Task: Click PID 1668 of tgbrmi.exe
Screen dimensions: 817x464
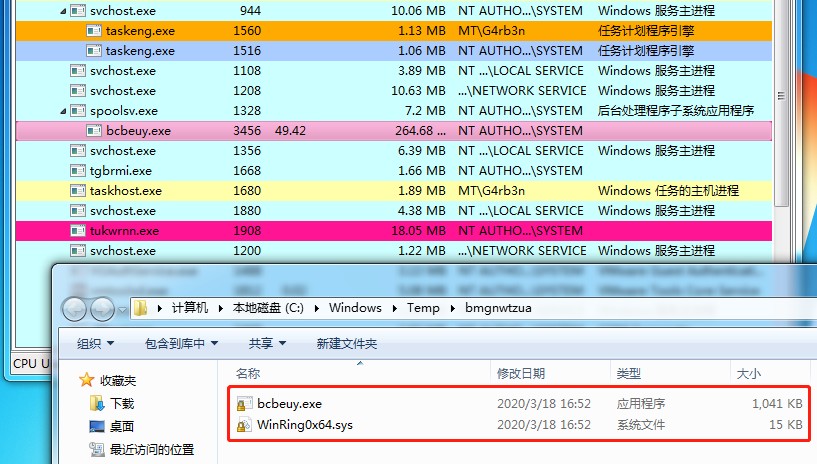Action: coord(247,171)
